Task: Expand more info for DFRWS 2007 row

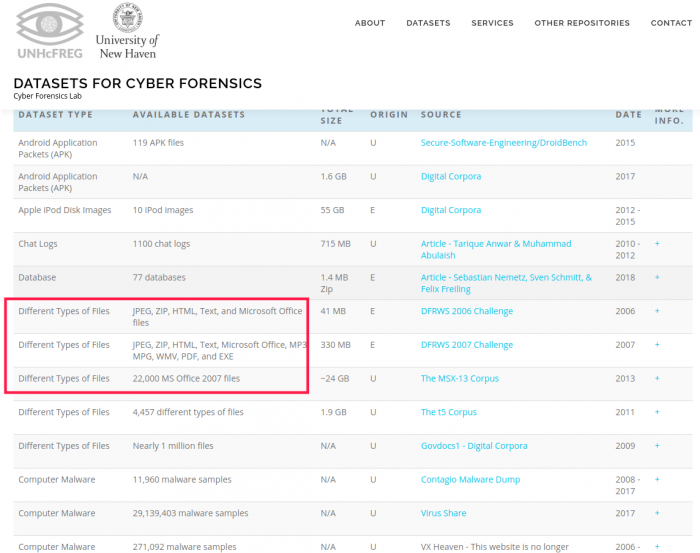Action: pyautogui.click(x=657, y=344)
